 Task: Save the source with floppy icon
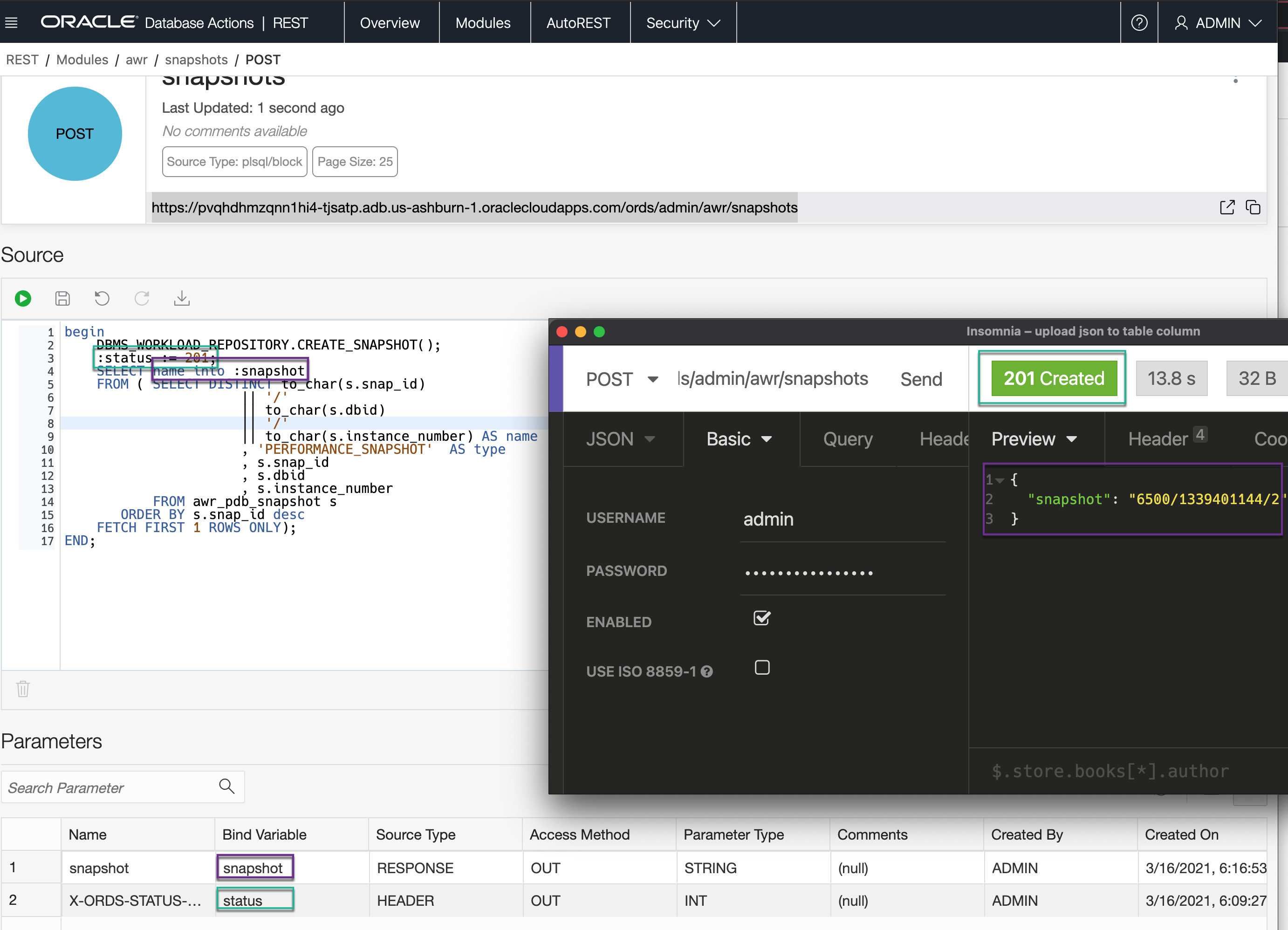click(62, 298)
